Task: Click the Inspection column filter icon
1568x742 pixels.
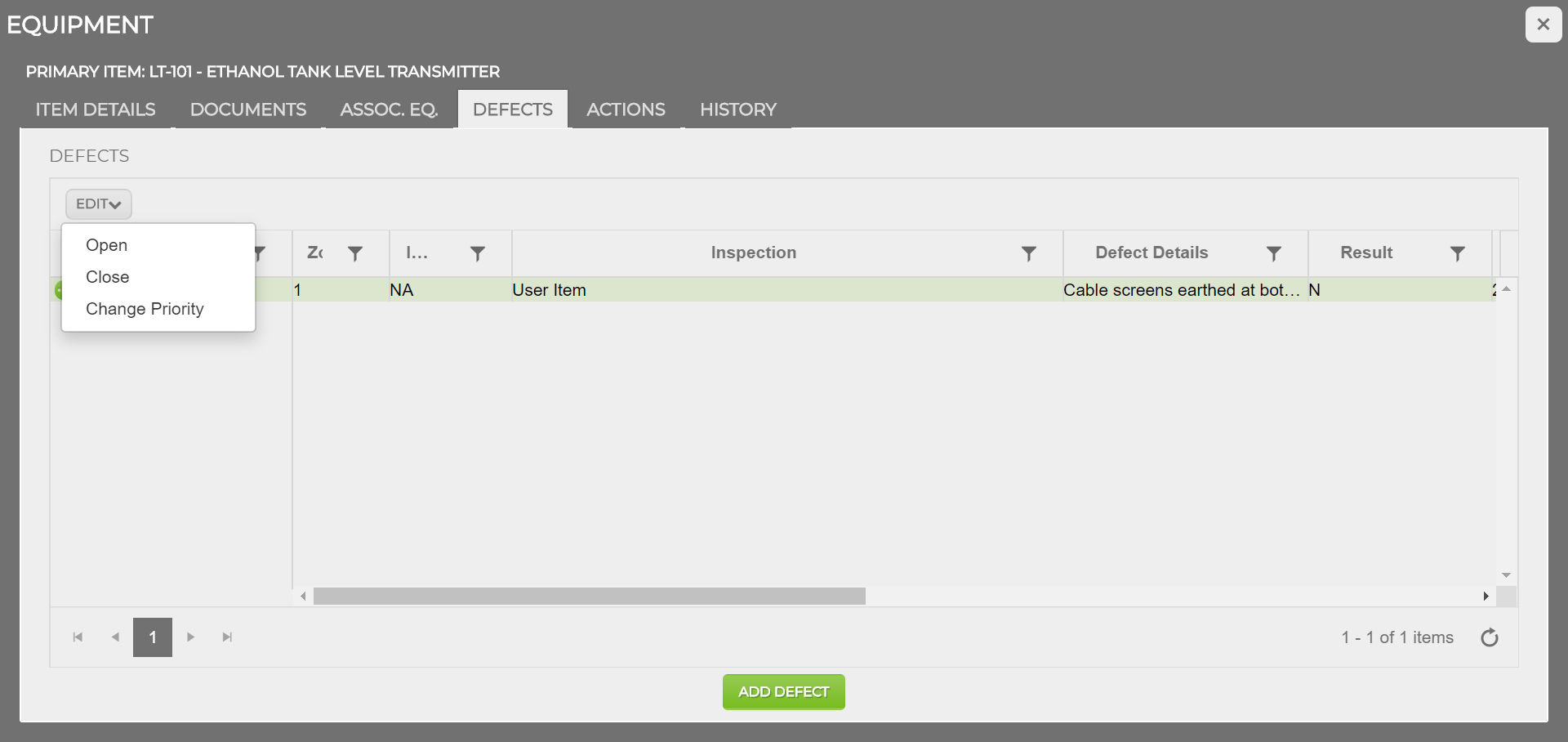Action: click(x=1029, y=253)
